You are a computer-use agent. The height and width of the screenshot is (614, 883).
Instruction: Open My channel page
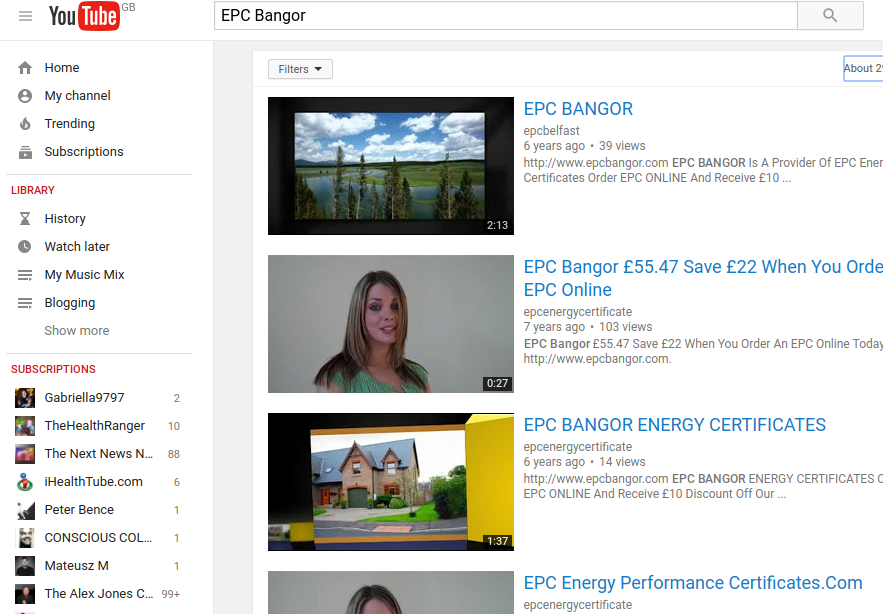78,96
